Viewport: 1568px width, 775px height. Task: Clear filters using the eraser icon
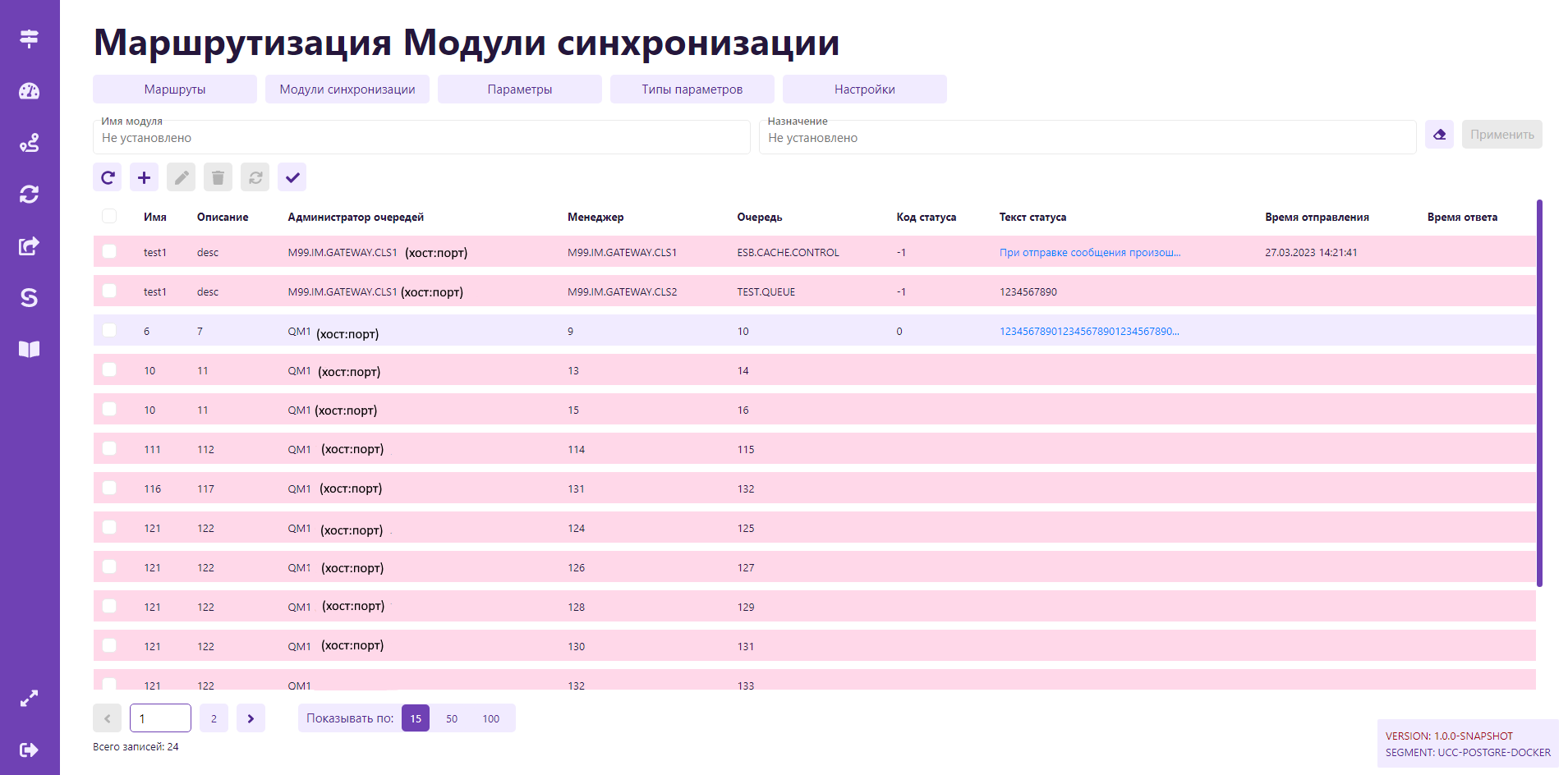point(1439,135)
